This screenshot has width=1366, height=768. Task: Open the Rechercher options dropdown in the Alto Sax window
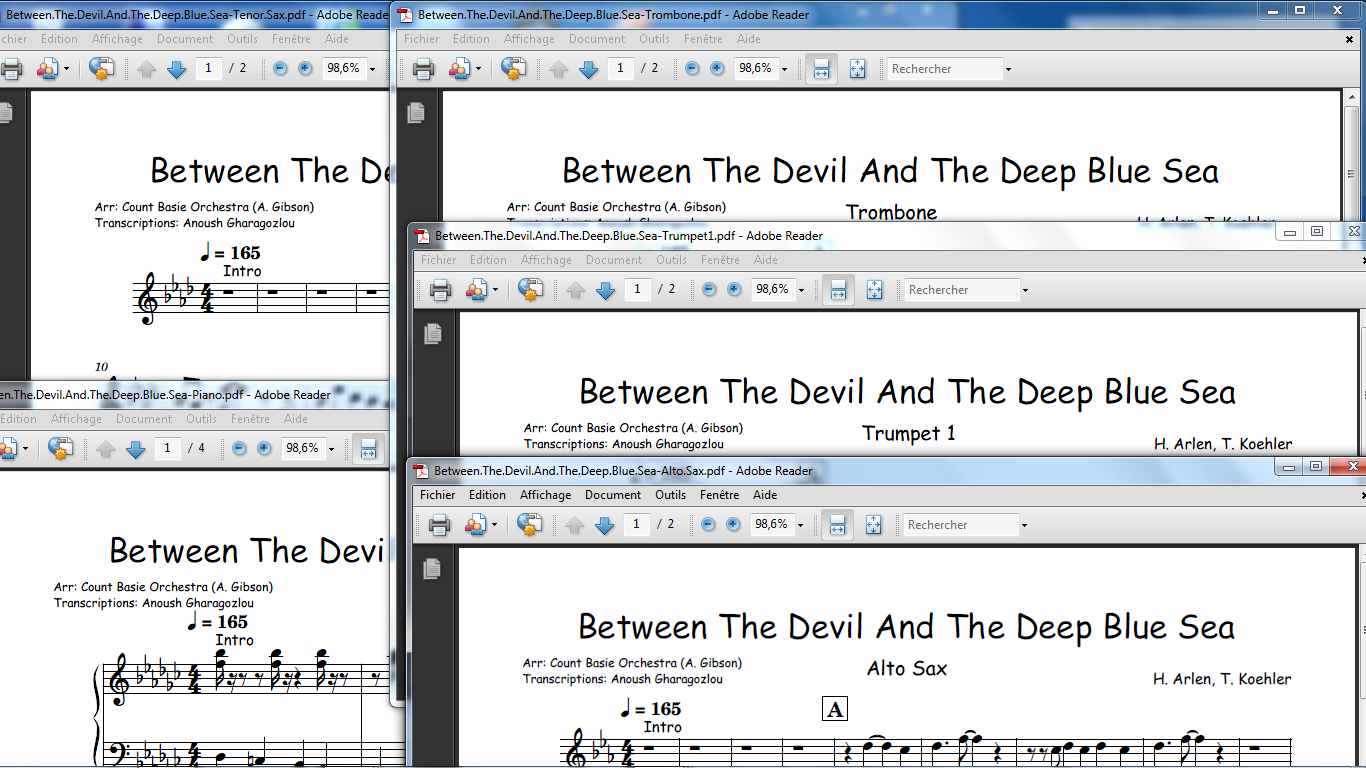point(1024,526)
